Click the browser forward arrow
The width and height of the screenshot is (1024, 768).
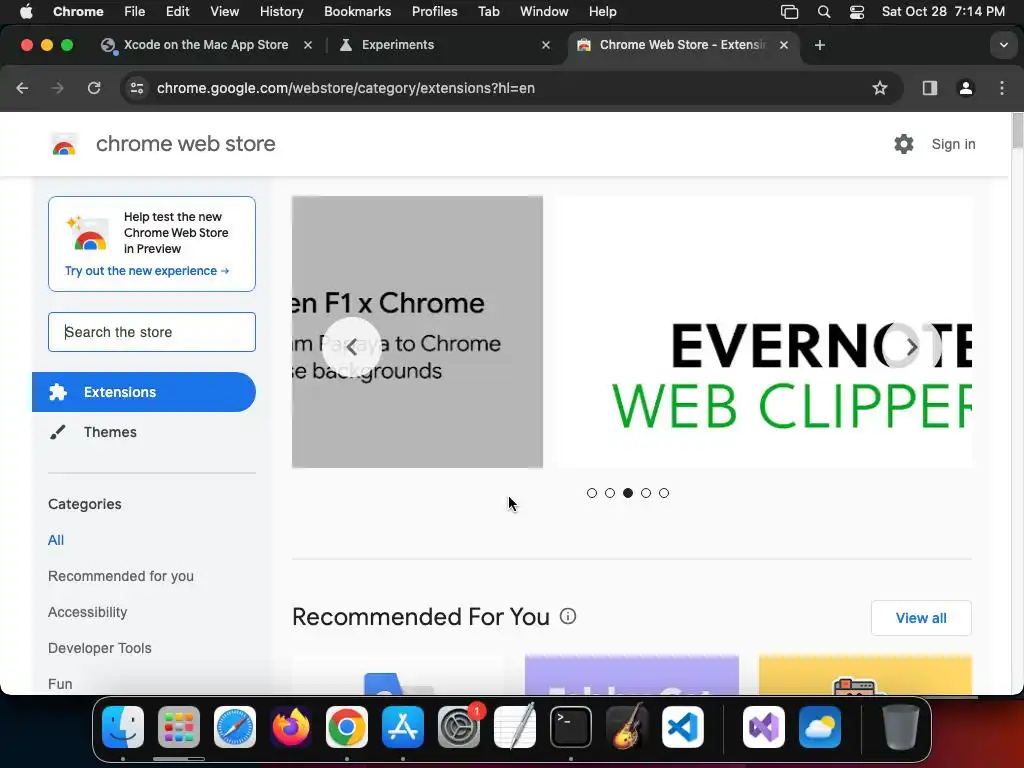[57, 88]
